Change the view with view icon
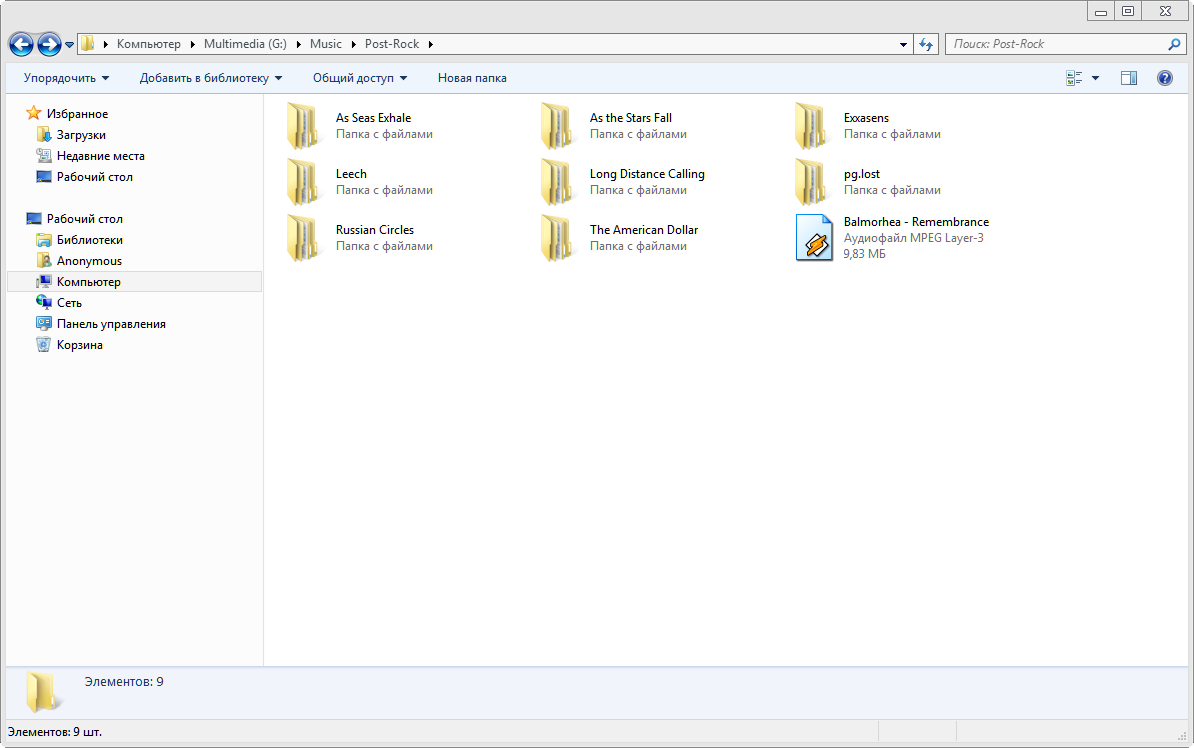The image size is (1194, 748). coord(1074,78)
